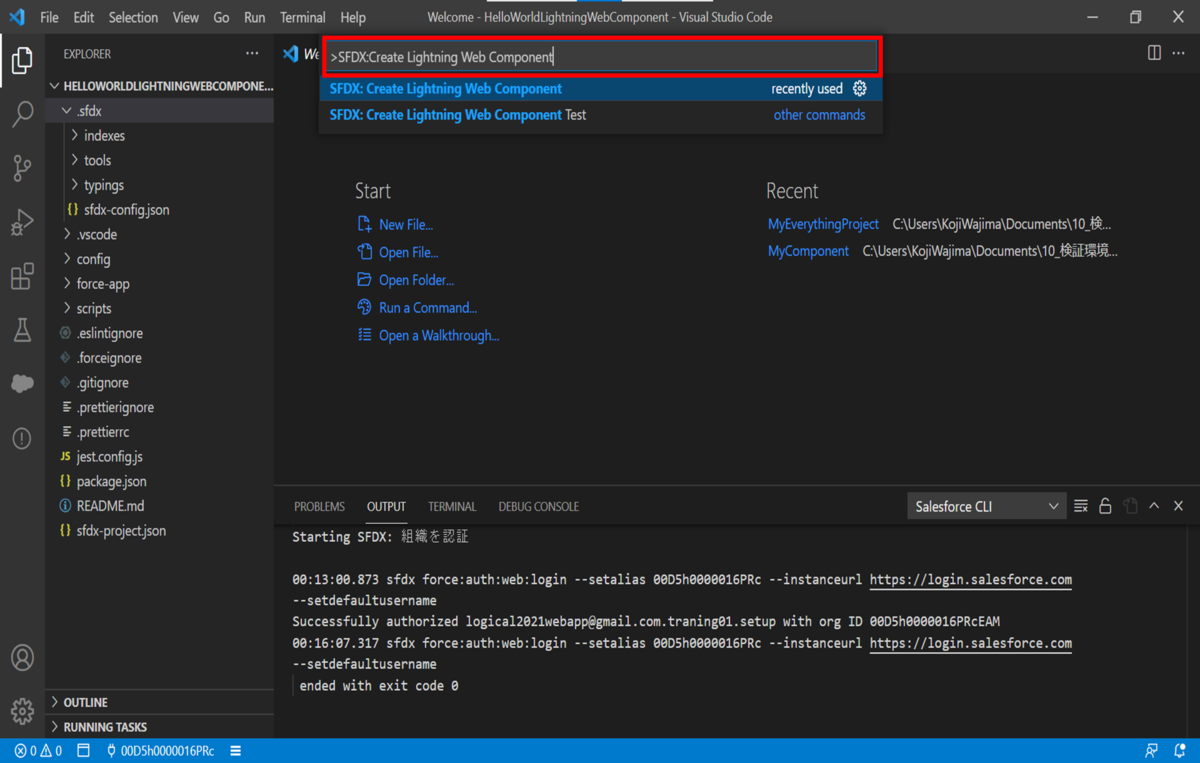Open the Terminal menu
1200x763 pixels.
tap(303, 17)
